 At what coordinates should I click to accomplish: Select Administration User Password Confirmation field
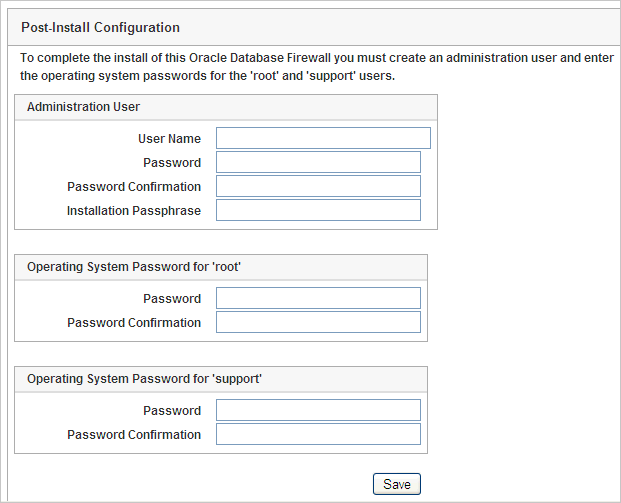click(x=318, y=186)
